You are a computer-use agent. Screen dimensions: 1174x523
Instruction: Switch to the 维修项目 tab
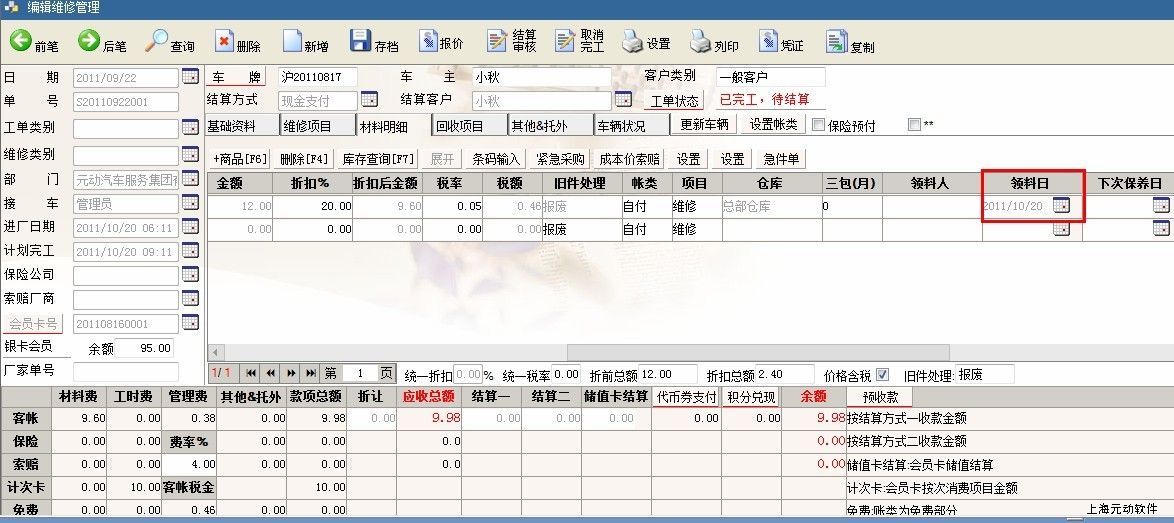[317, 126]
